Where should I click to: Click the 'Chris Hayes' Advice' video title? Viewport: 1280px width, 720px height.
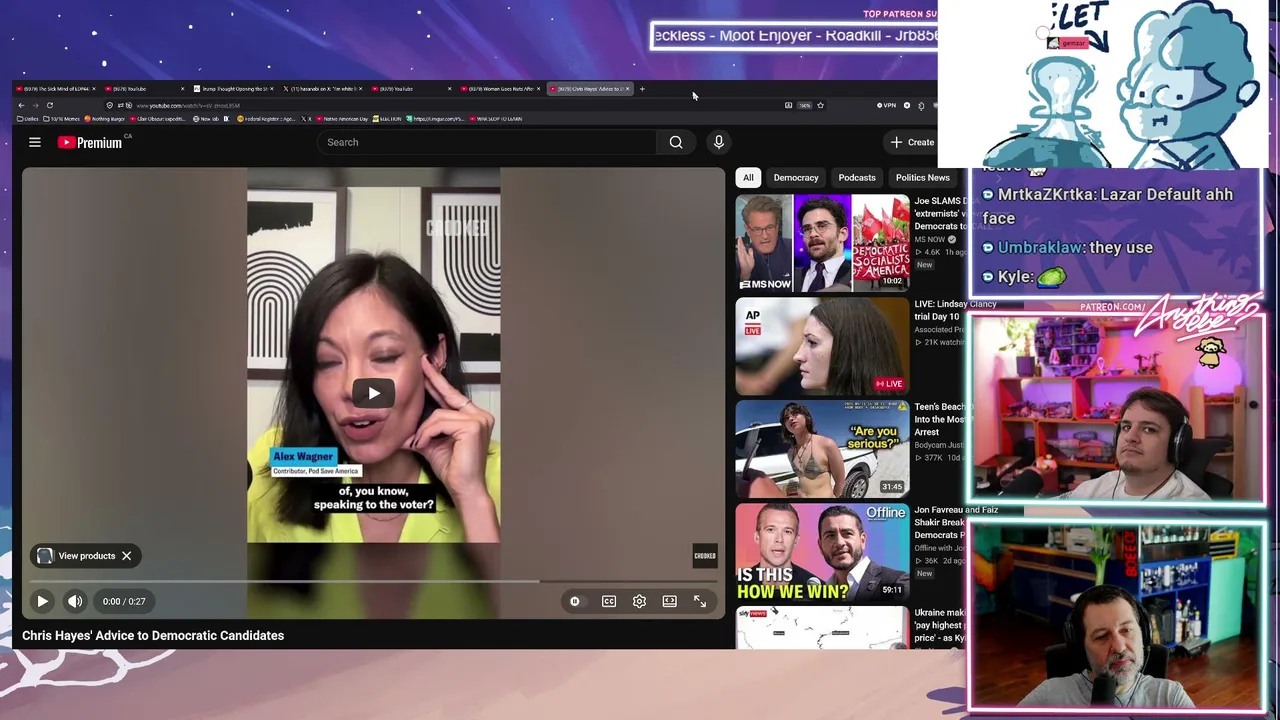click(153, 636)
